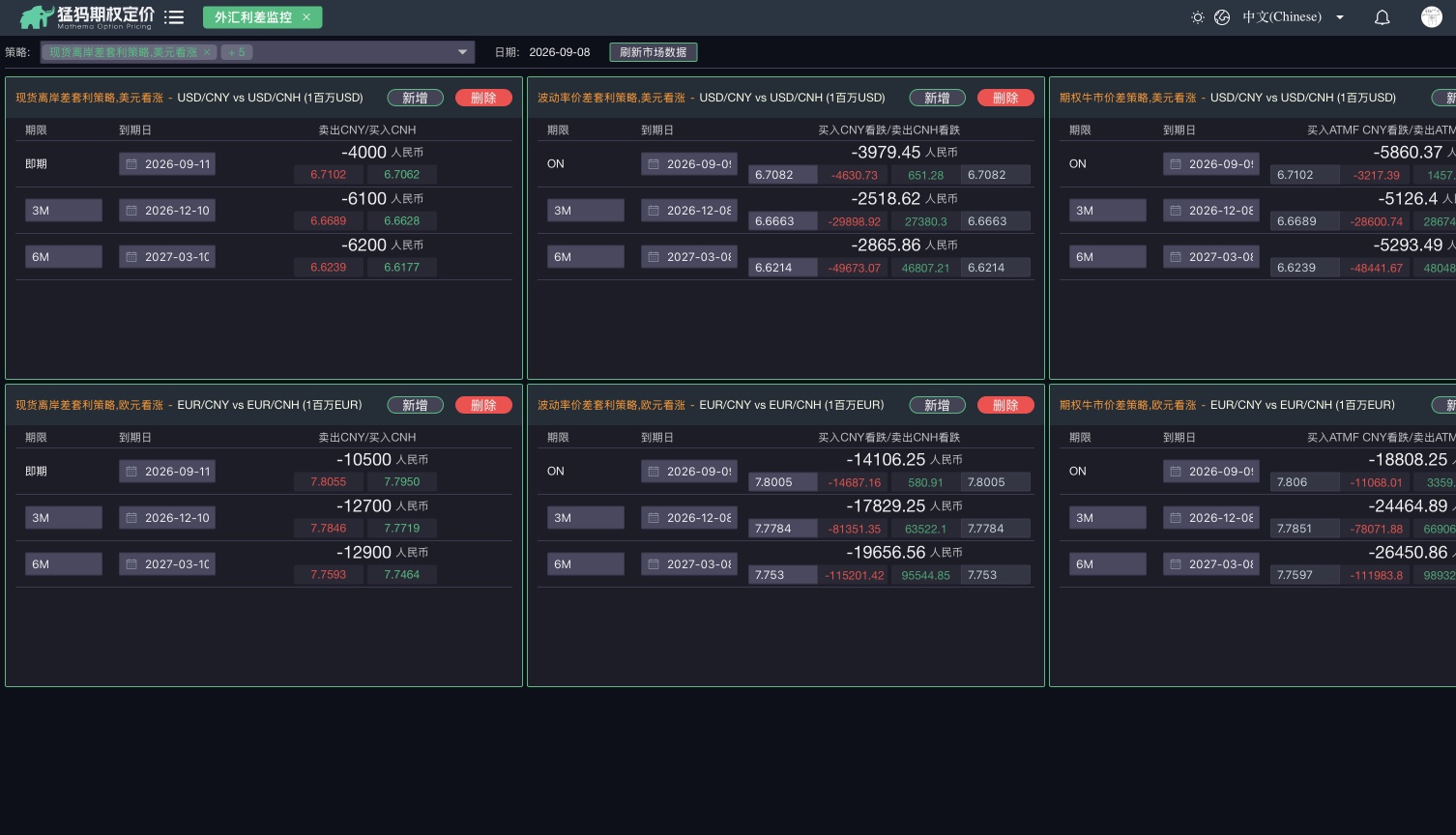Open calendar icon of USD bull-spread 3M date
The width and height of the screenshot is (1456, 835).
coord(1176,211)
